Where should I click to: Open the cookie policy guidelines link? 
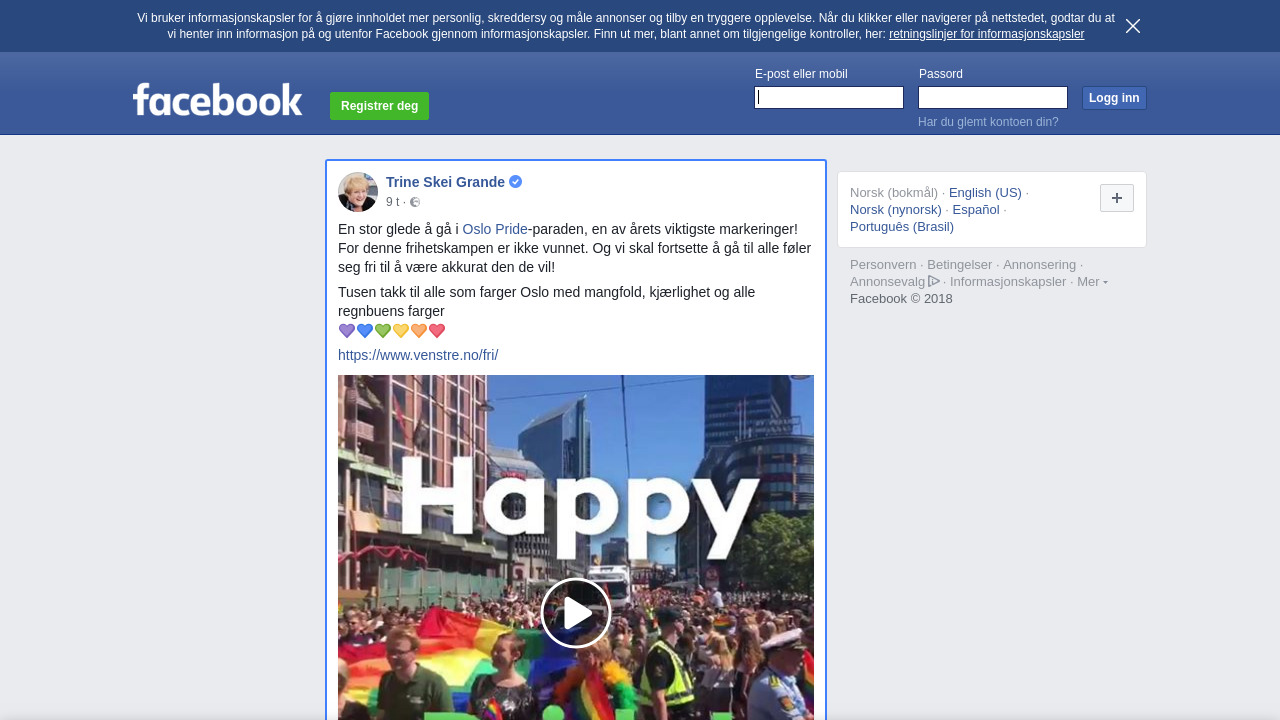tap(986, 34)
